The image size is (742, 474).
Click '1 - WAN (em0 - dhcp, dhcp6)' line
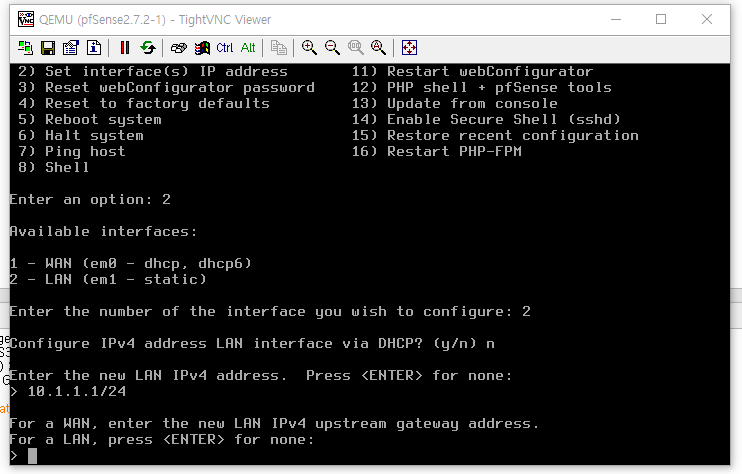[x=131, y=263]
